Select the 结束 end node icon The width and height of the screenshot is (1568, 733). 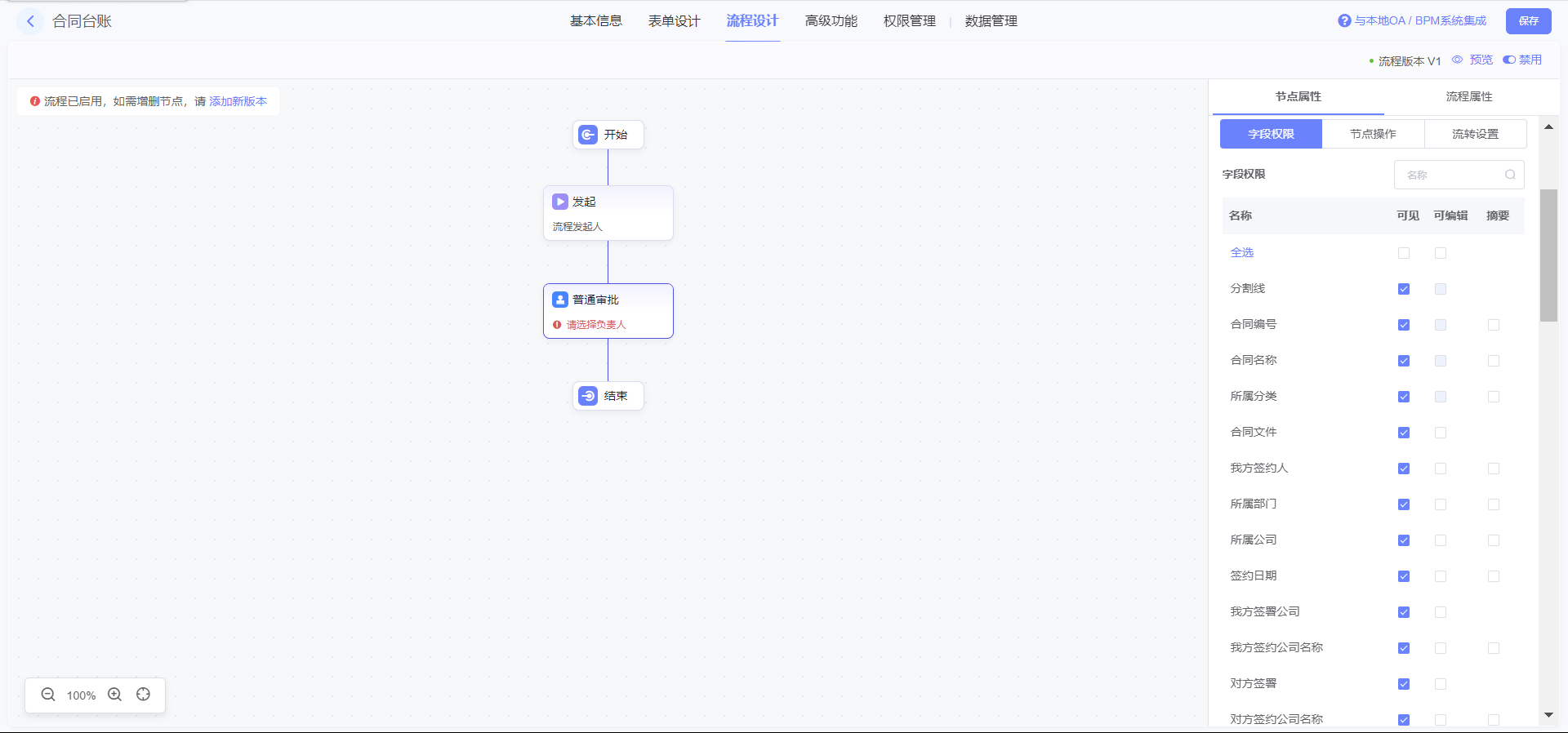[588, 396]
